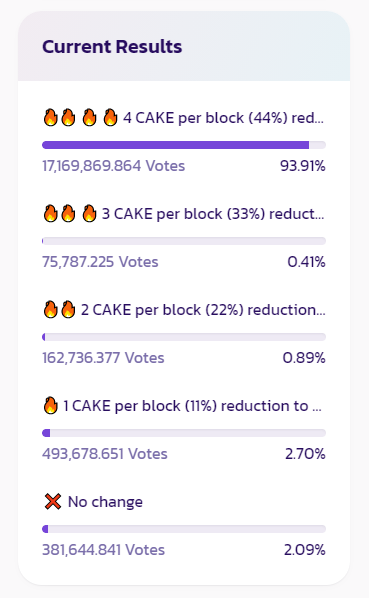369x598 pixels.
Task: Click the 93.91% percentage value
Action: click(303, 166)
